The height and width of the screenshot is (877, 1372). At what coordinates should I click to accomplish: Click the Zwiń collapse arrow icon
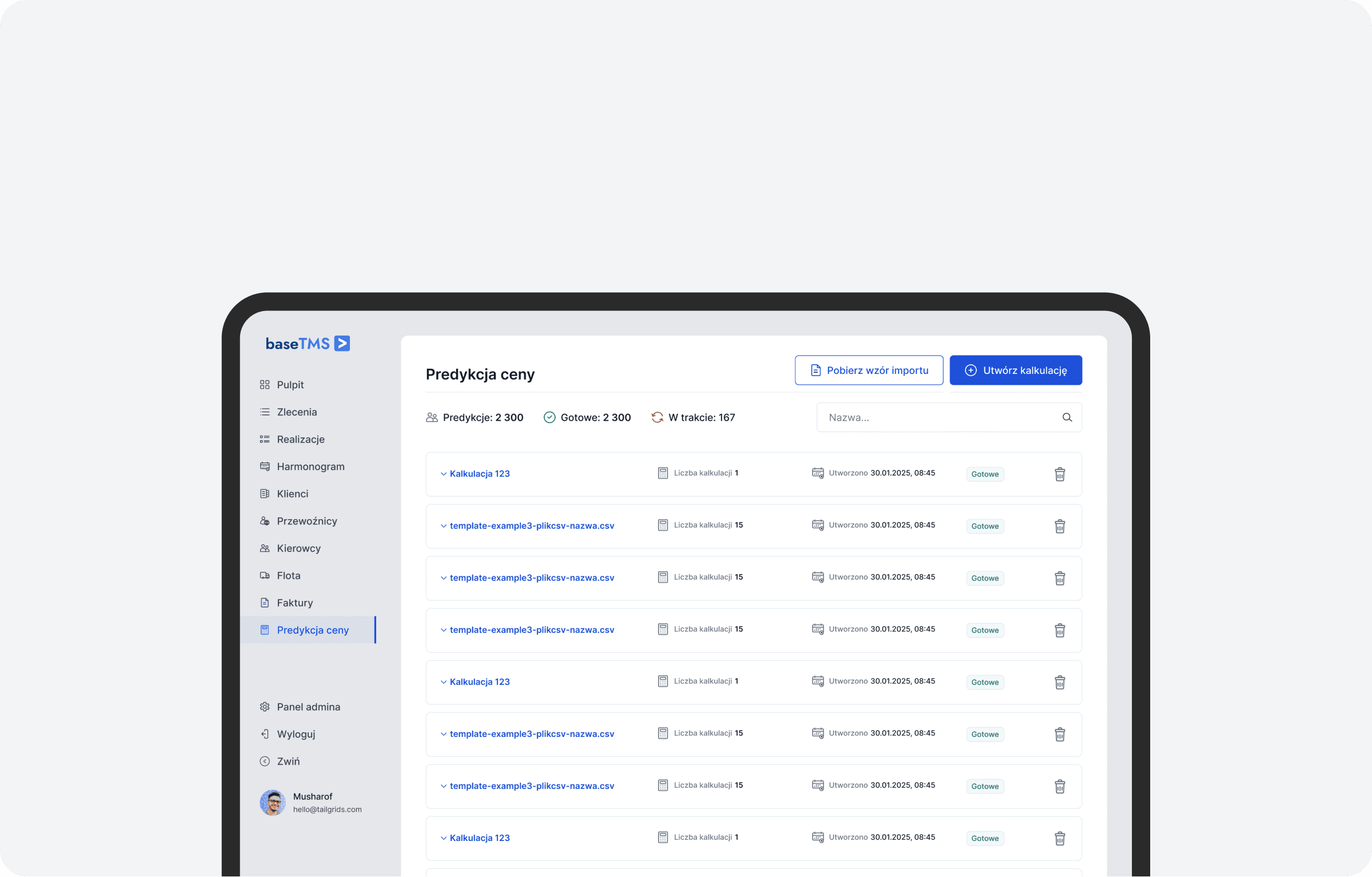(265, 762)
